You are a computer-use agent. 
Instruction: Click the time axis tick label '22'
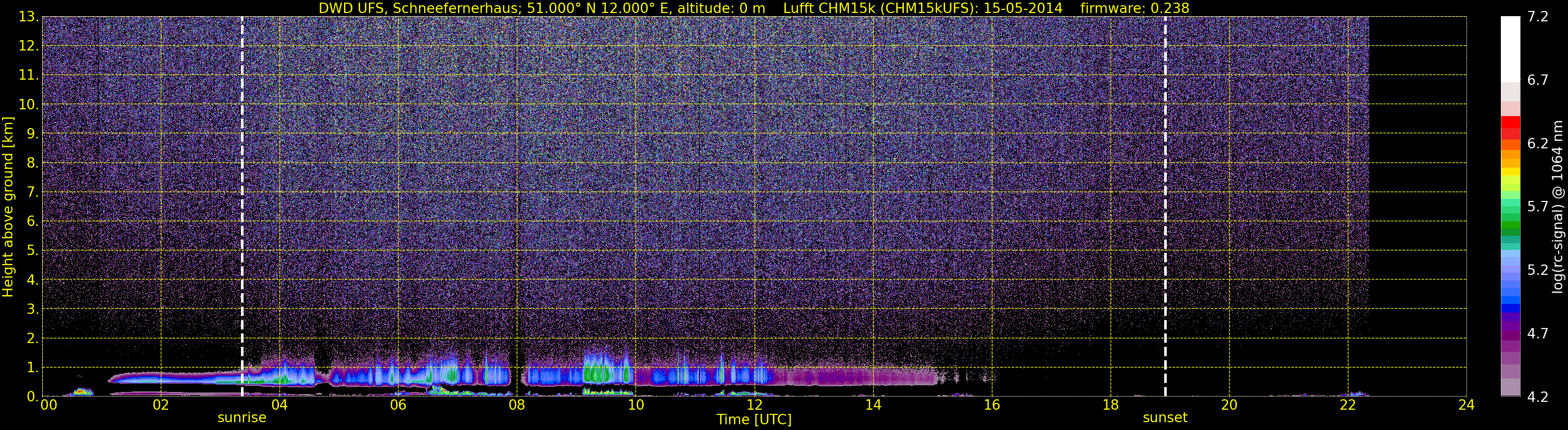coord(1348,405)
